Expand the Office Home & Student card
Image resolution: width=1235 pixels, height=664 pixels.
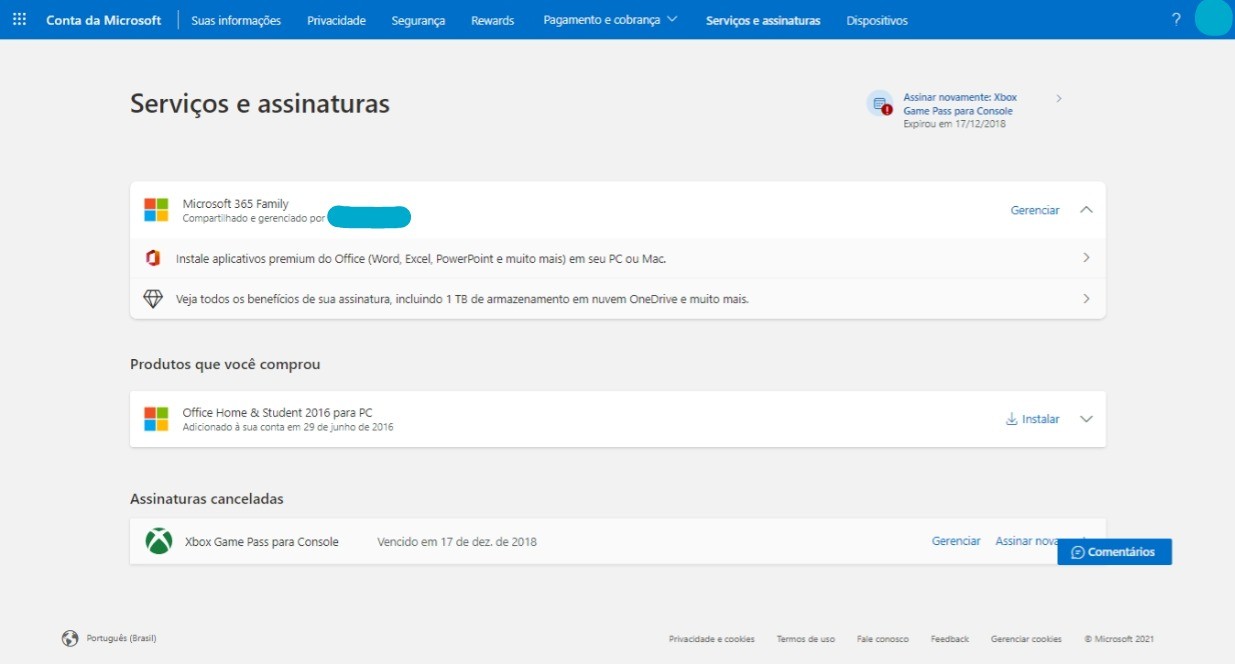point(1087,419)
